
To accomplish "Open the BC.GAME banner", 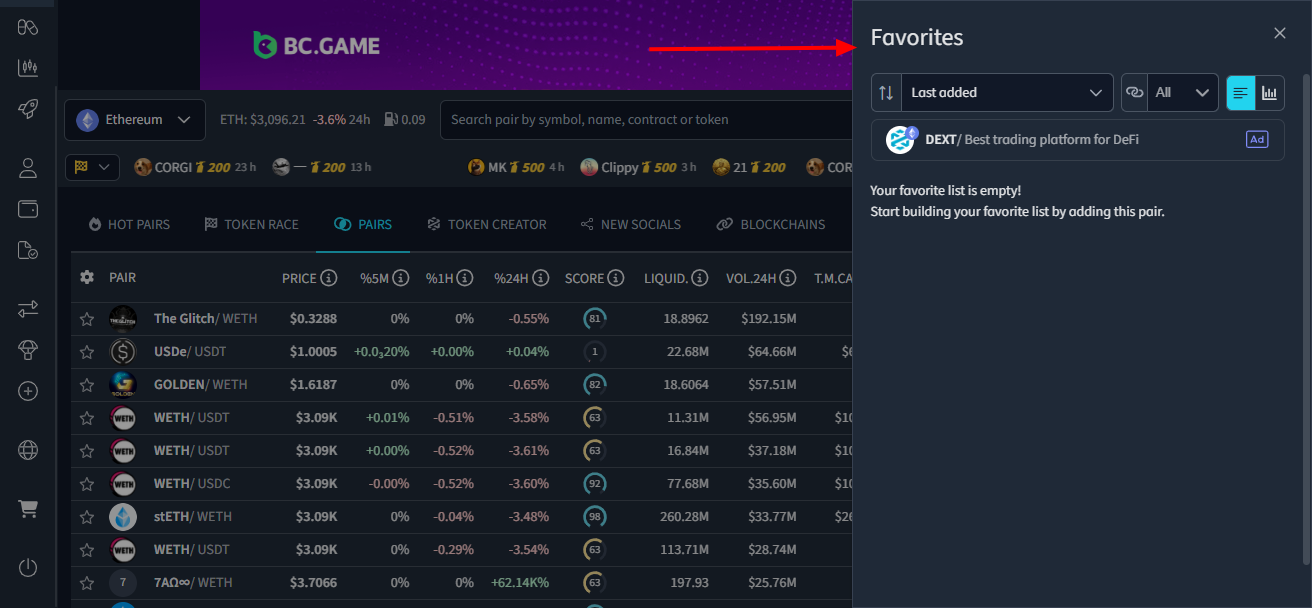I will (316, 45).
